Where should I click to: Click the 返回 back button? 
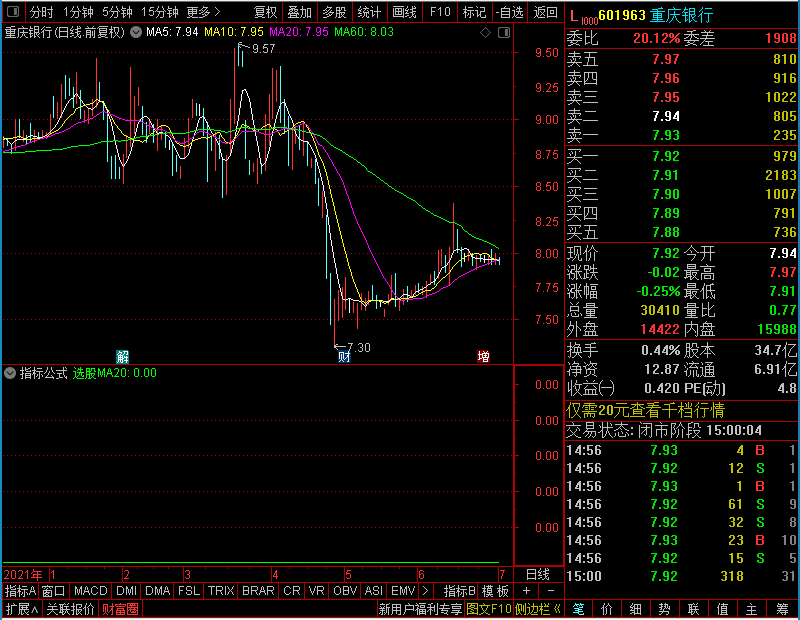(x=545, y=12)
